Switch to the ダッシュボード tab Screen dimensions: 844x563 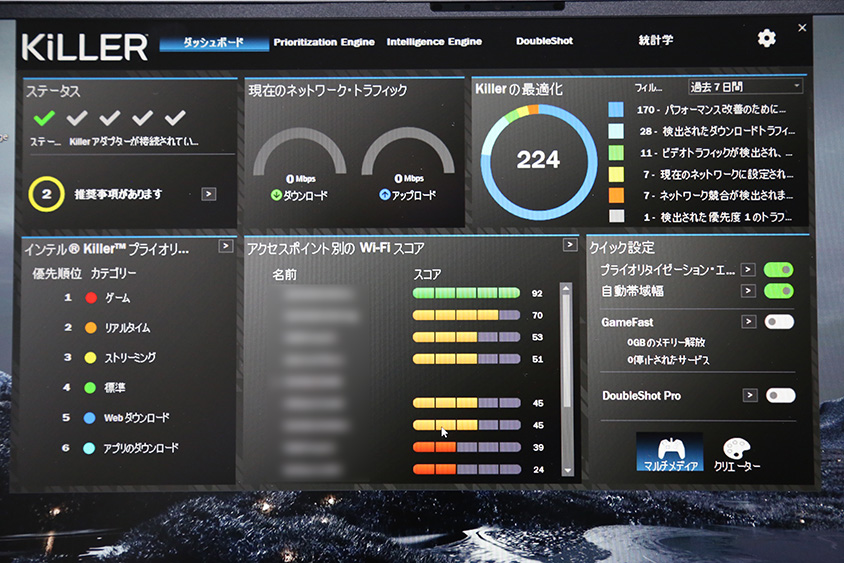214,42
